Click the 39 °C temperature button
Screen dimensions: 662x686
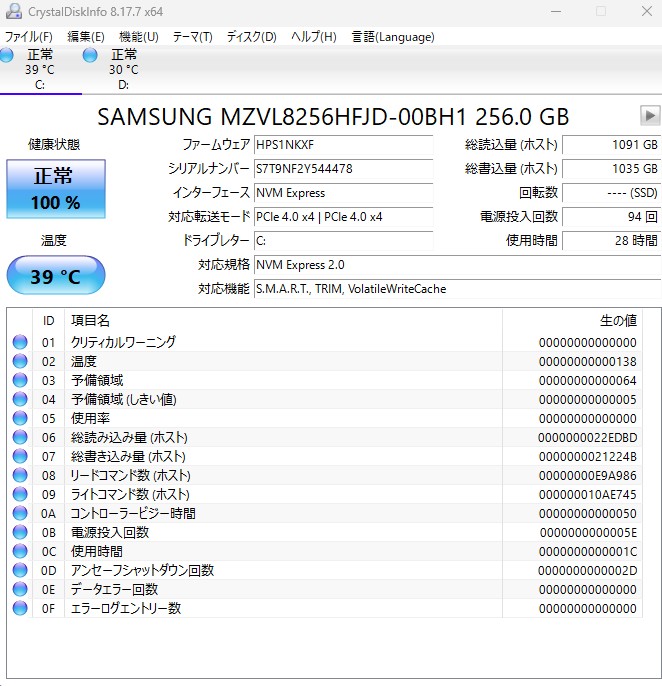[56, 276]
